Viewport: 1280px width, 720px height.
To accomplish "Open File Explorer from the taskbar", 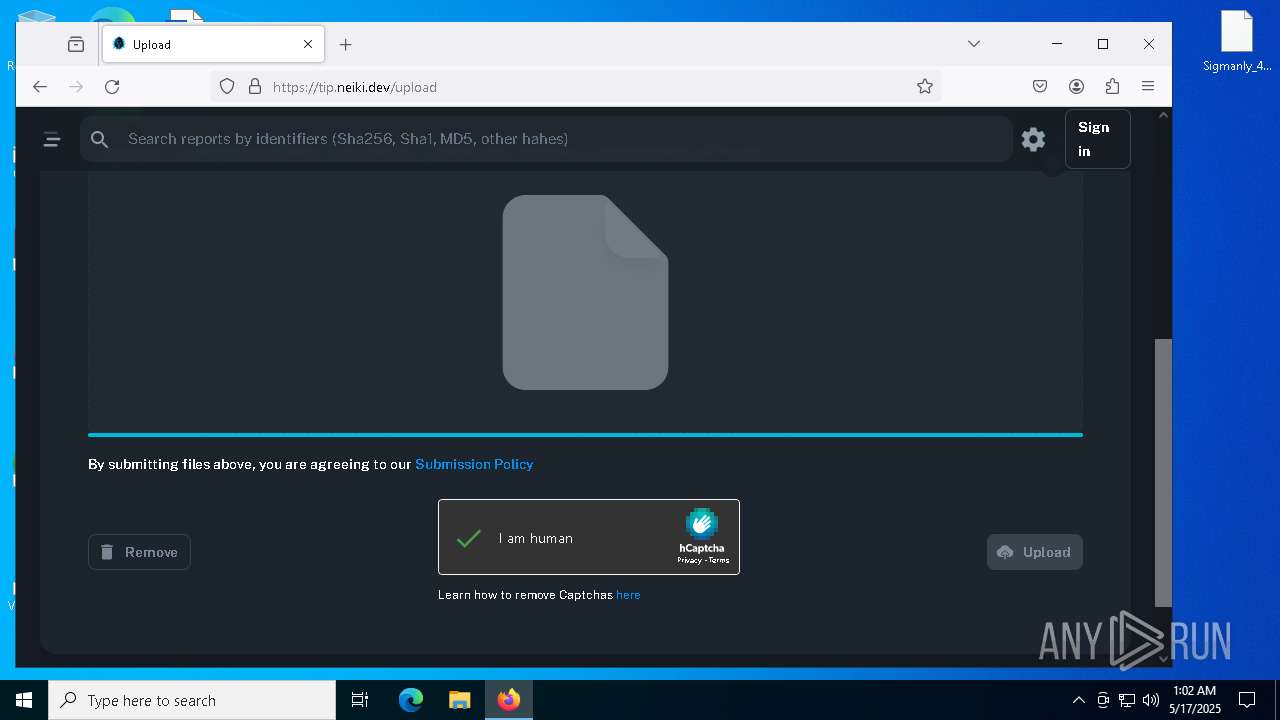I will click(x=459, y=700).
